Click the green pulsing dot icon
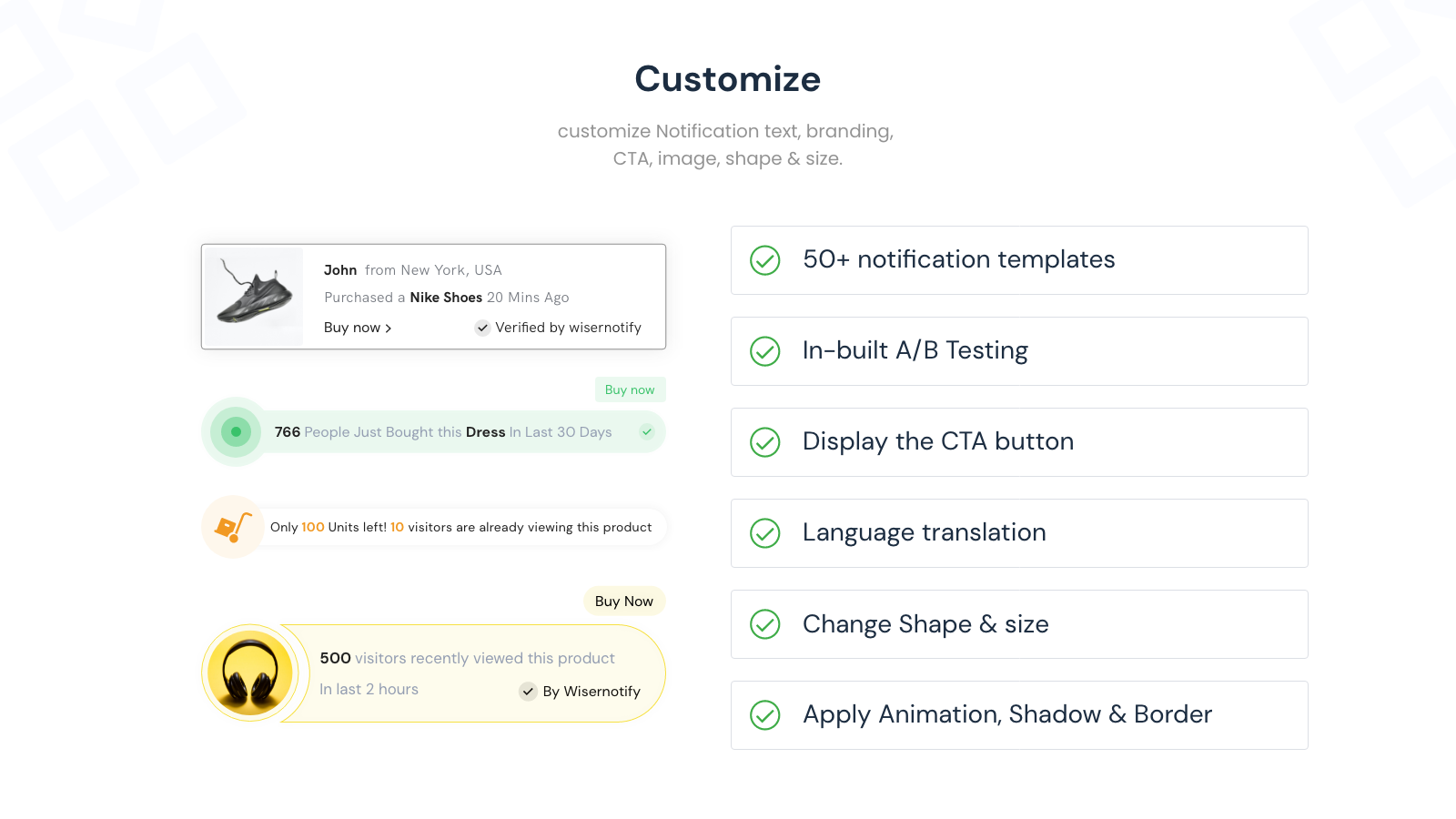1456x819 pixels. pos(236,432)
